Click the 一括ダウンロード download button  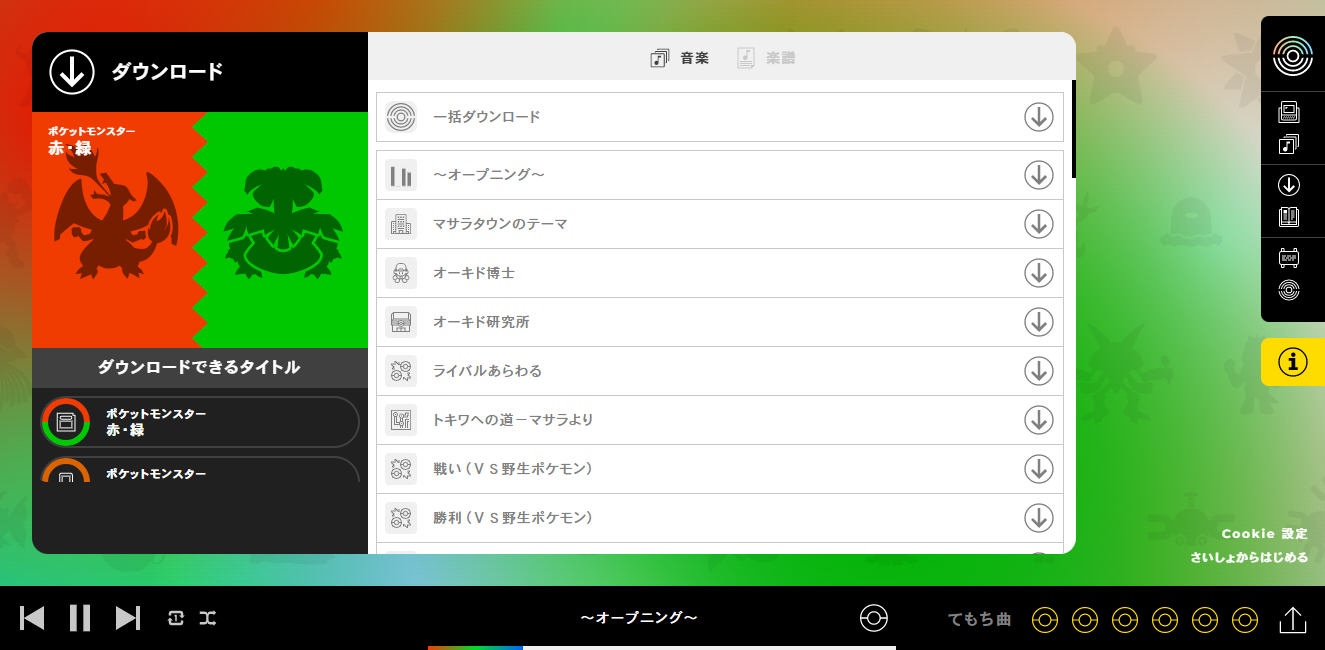1038,117
